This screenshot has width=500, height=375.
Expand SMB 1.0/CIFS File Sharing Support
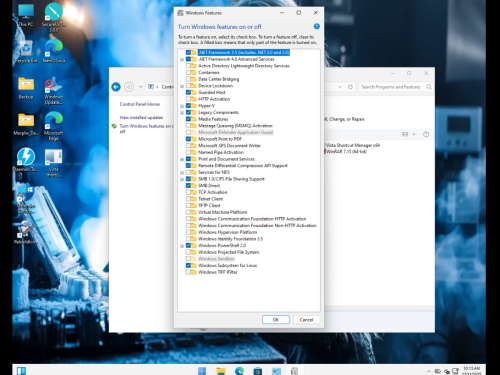(x=182, y=179)
